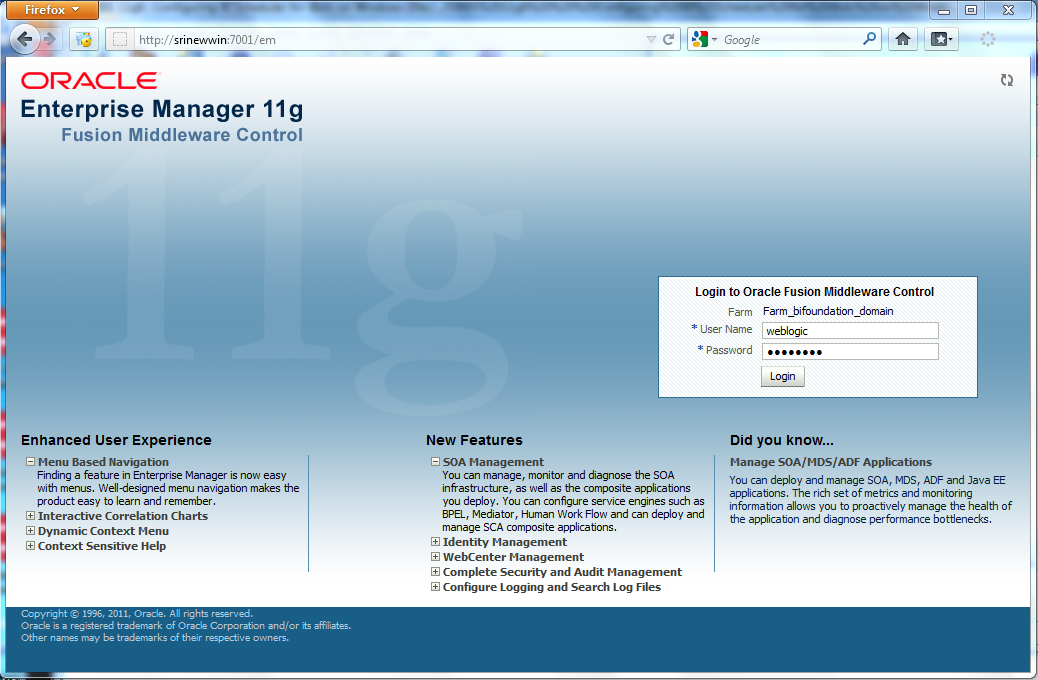Focus the URL address field

tap(391, 40)
